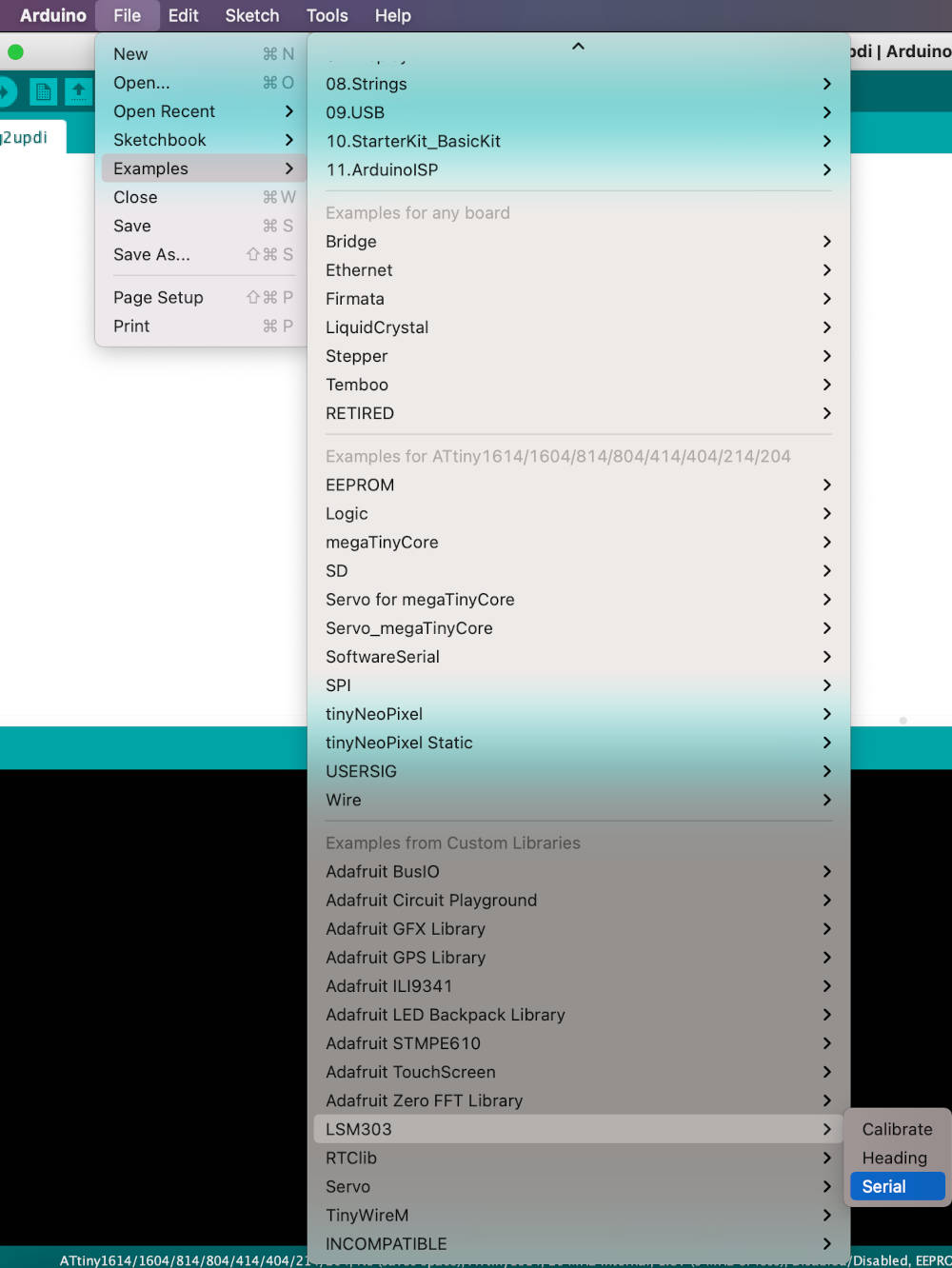The width and height of the screenshot is (952, 1268).
Task: Open the TinyWireM examples submenu
Action: click(x=578, y=1215)
